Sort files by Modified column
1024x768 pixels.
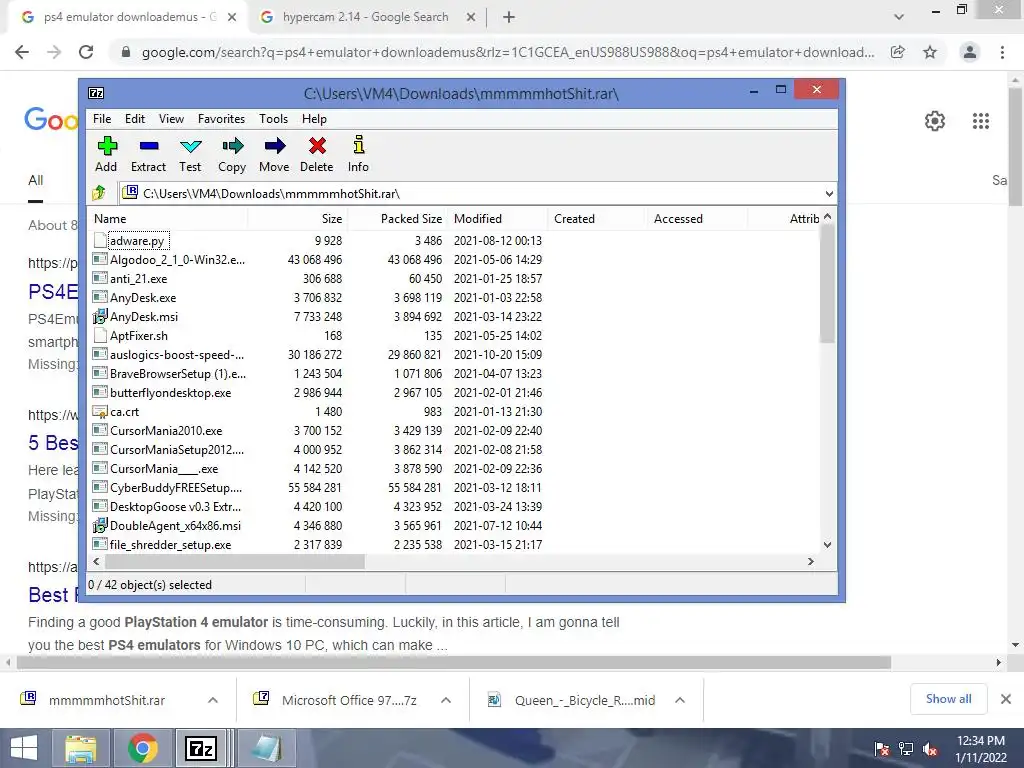pyautogui.click(x=498, y=219)
